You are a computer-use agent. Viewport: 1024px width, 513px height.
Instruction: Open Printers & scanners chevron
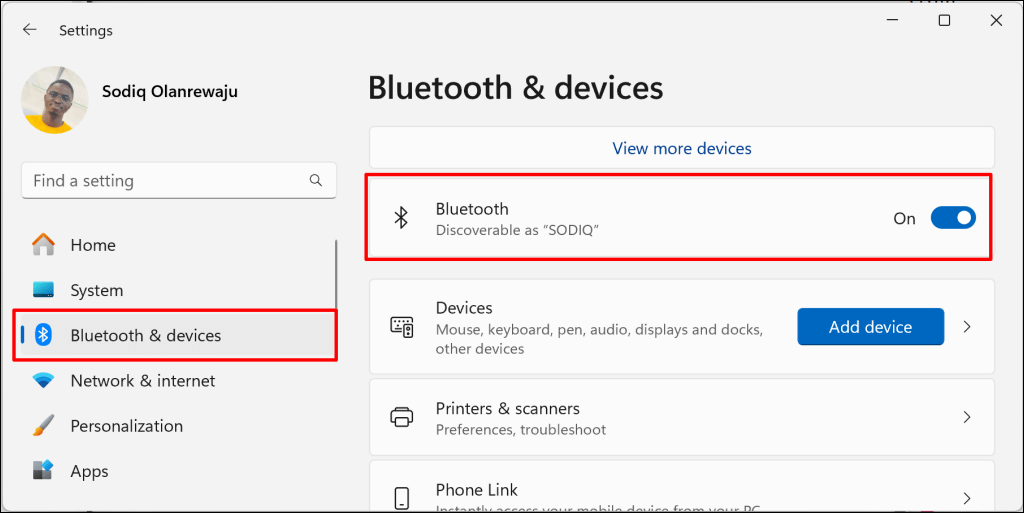click(967, 418)
